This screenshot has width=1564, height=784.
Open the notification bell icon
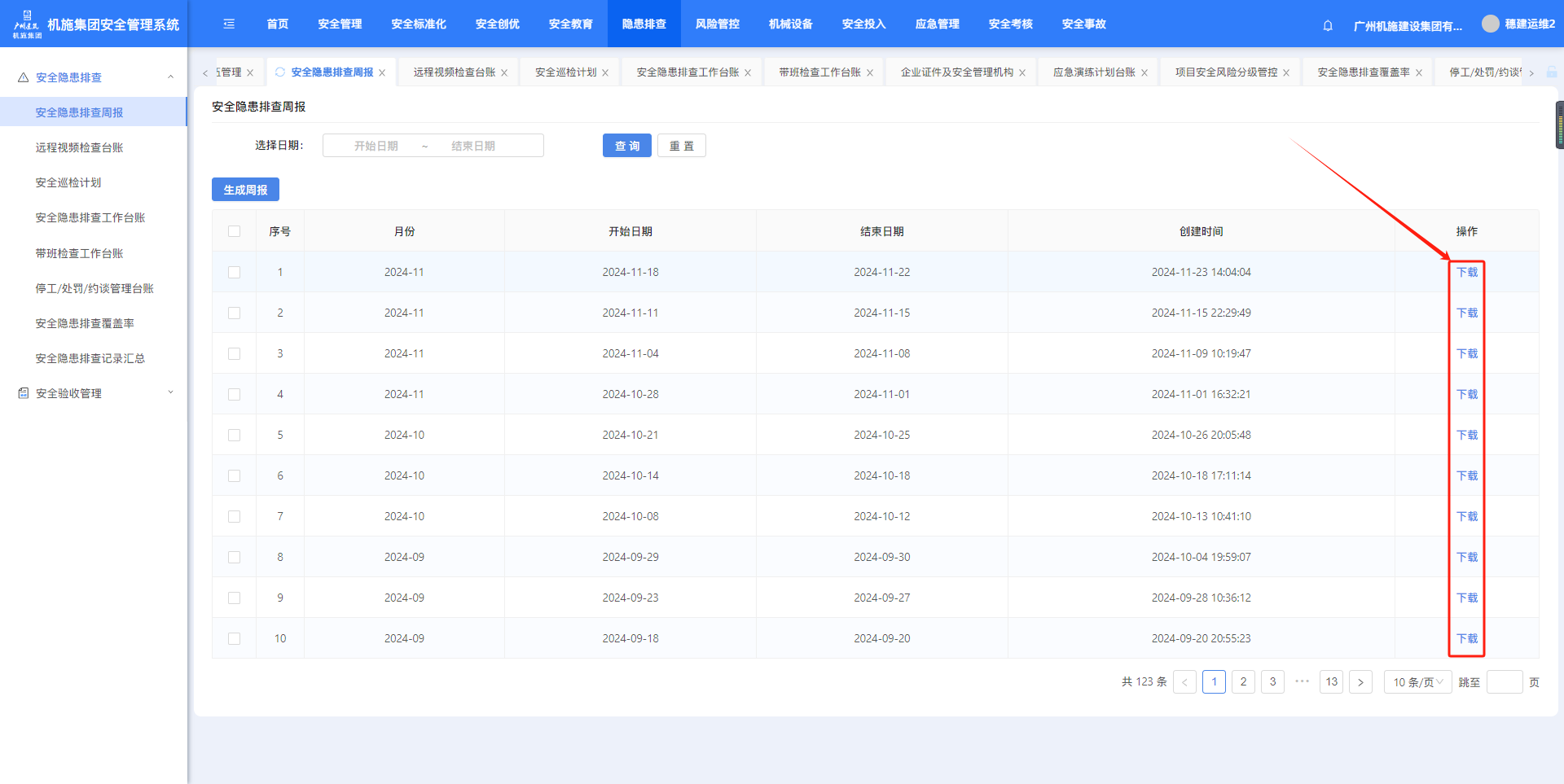point(1328,25)
